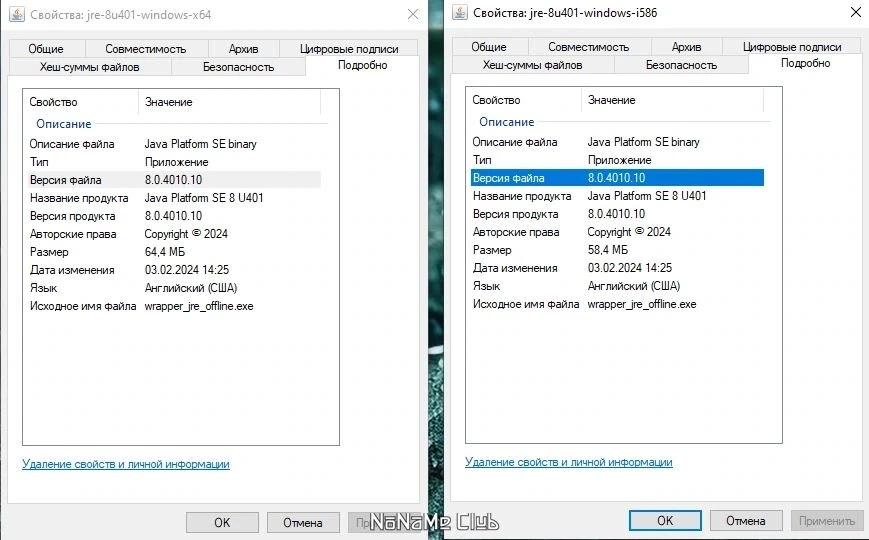Click Значение column header in x64 window
869x540 pixels.
click(x=229, y=102)
